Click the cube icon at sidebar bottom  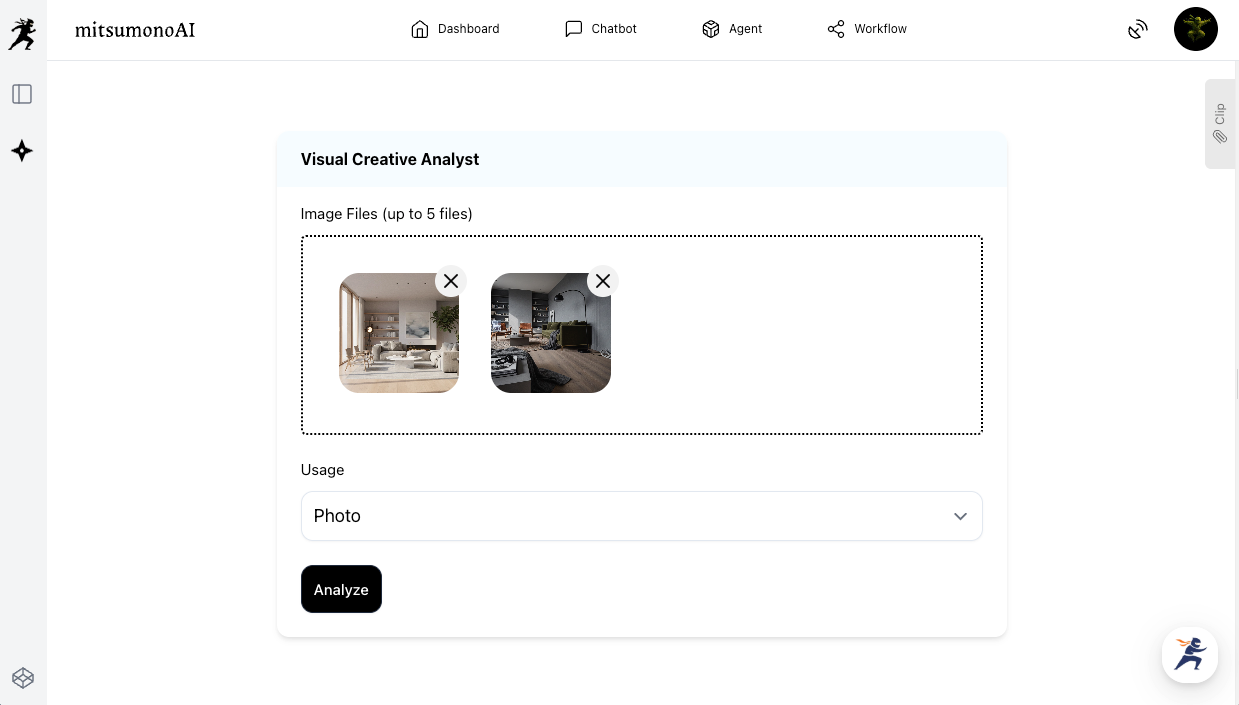pos(22,678)
